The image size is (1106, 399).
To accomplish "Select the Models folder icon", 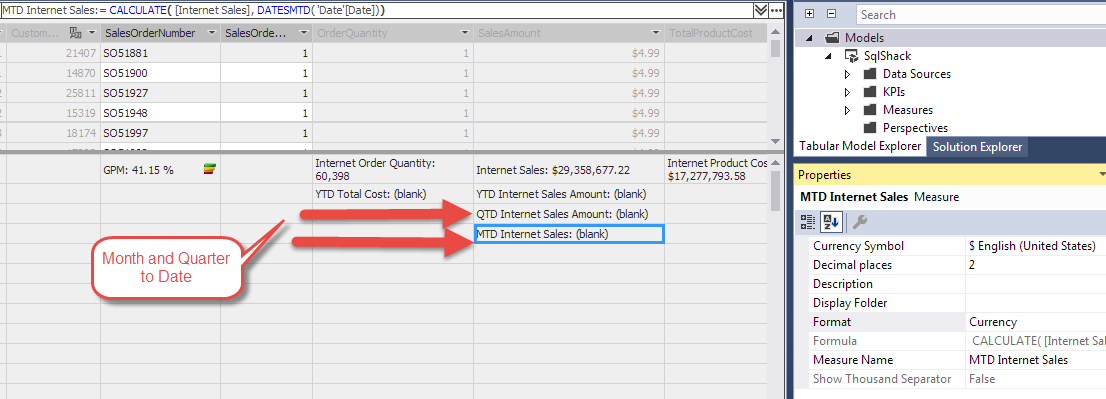I will click(x=832, y=38).
